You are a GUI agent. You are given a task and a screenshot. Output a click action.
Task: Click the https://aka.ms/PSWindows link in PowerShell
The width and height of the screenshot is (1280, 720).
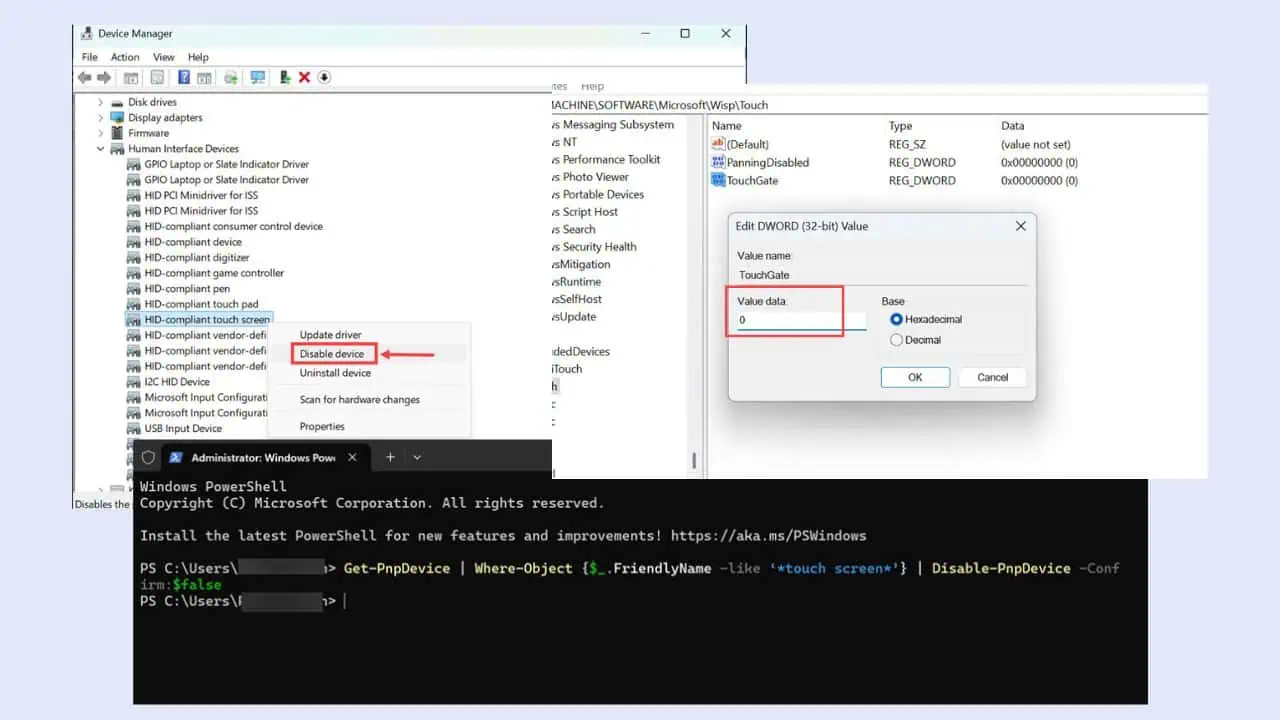768,536
